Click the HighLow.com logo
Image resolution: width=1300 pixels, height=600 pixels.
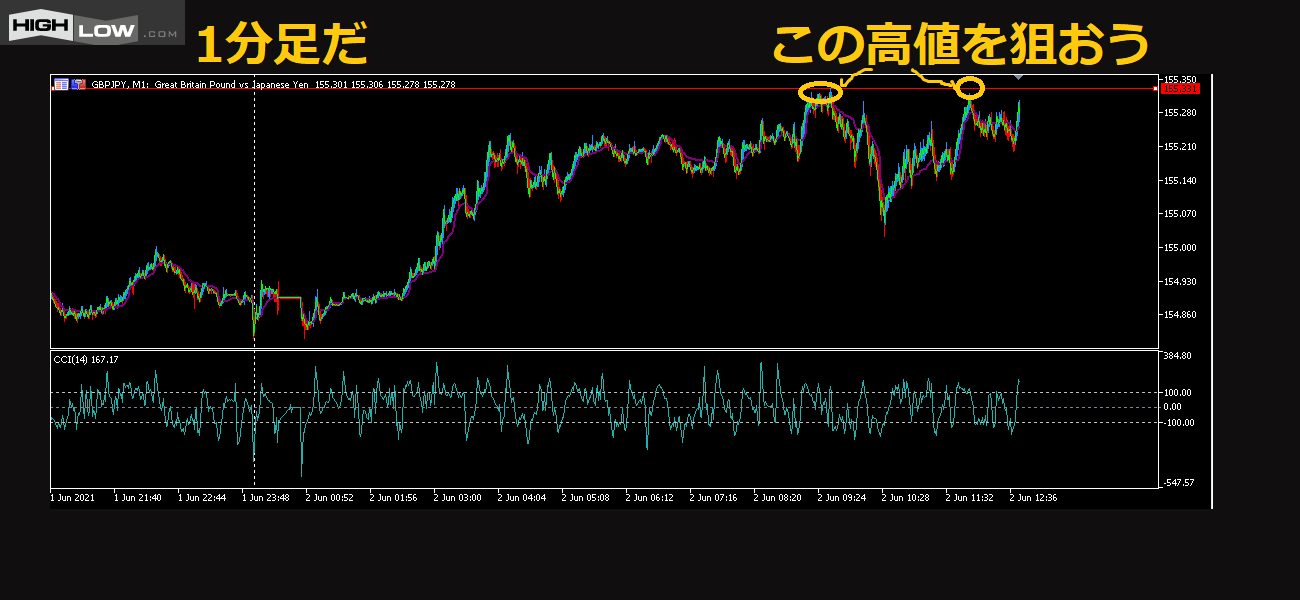coord(92,23)
